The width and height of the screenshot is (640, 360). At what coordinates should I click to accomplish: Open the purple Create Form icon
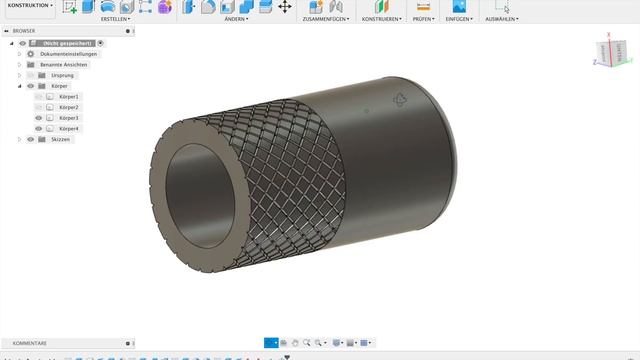[x=165, y=7]
